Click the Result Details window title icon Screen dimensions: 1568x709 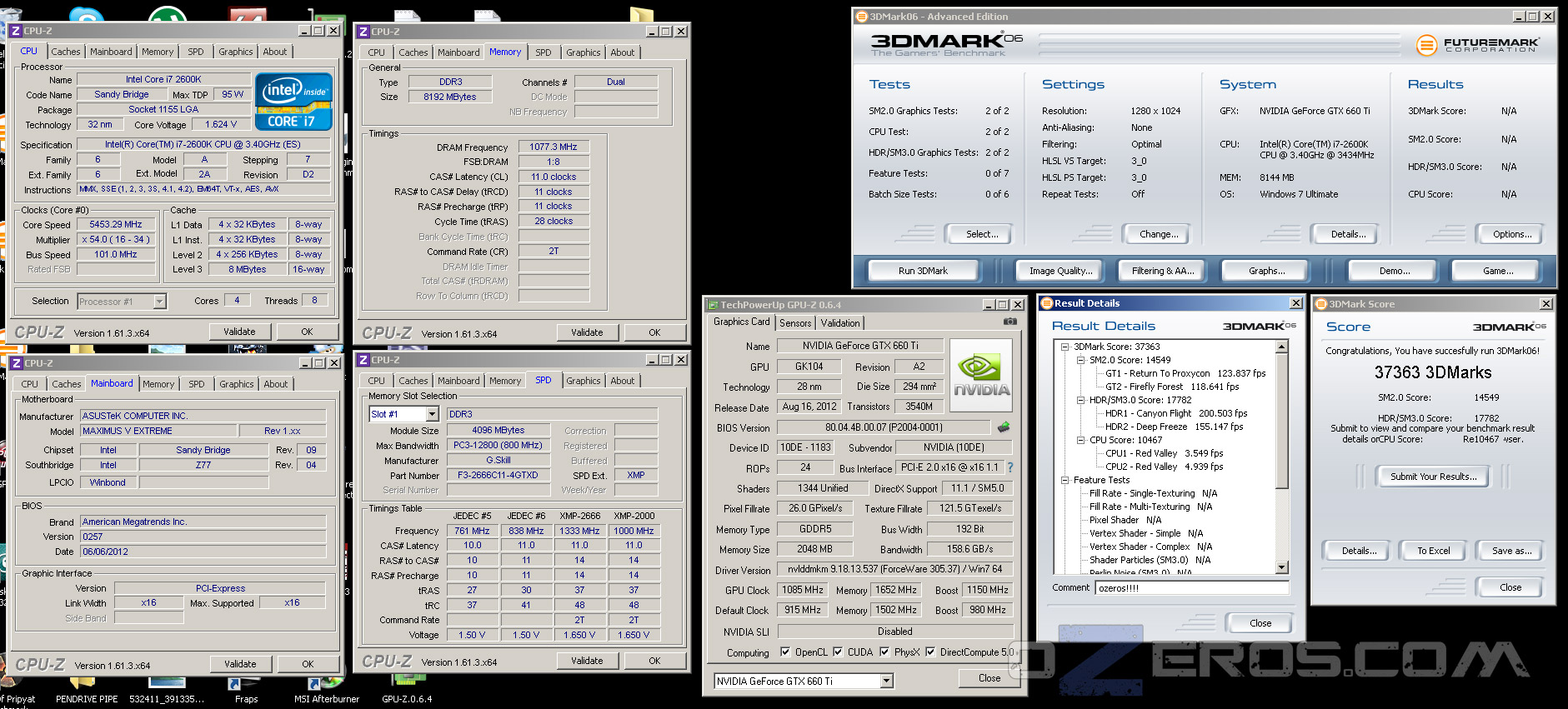(x=1047, y=303)
